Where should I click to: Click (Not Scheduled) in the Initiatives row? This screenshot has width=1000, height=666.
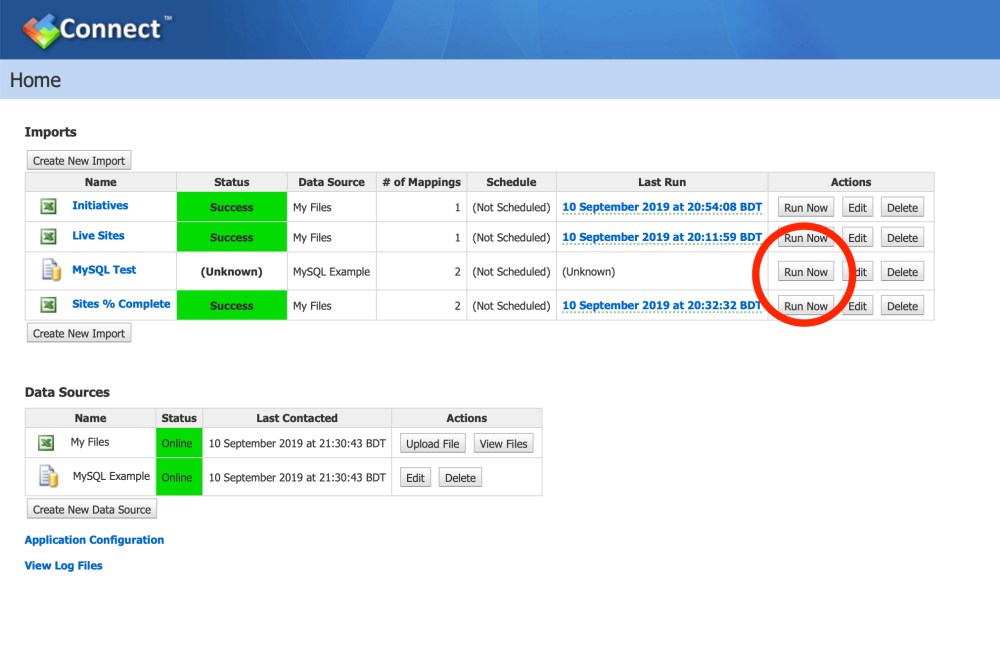[511, 207]
